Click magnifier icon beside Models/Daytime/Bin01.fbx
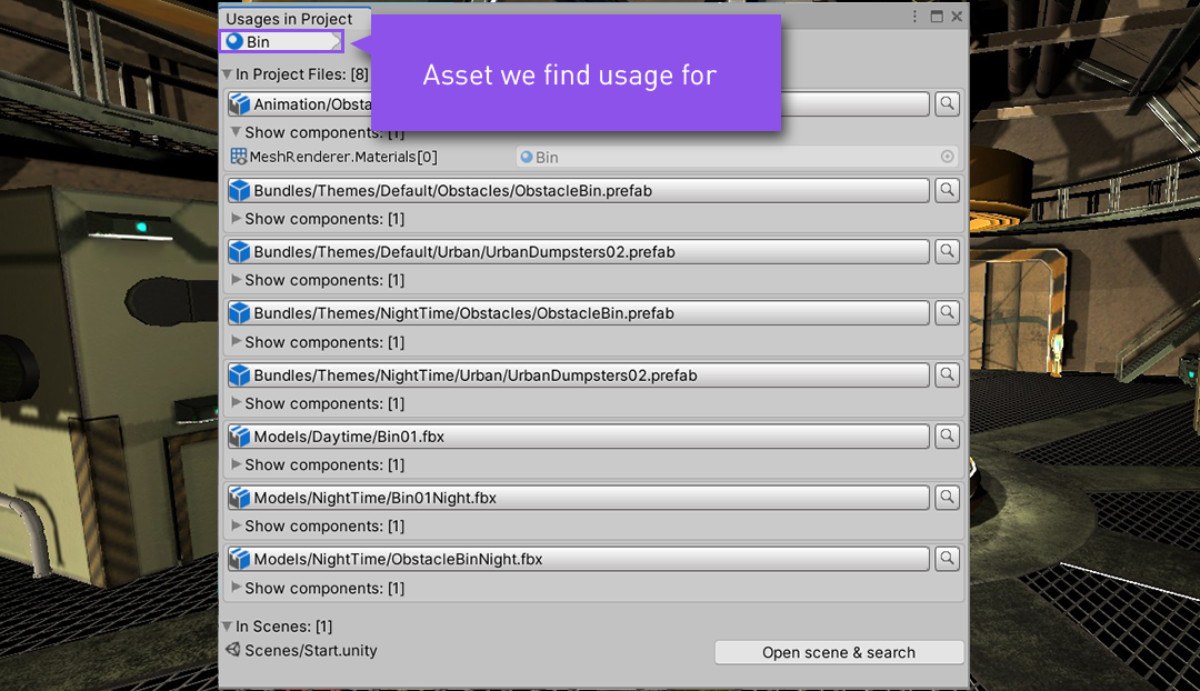1200x691 pixels. (947, 436)
